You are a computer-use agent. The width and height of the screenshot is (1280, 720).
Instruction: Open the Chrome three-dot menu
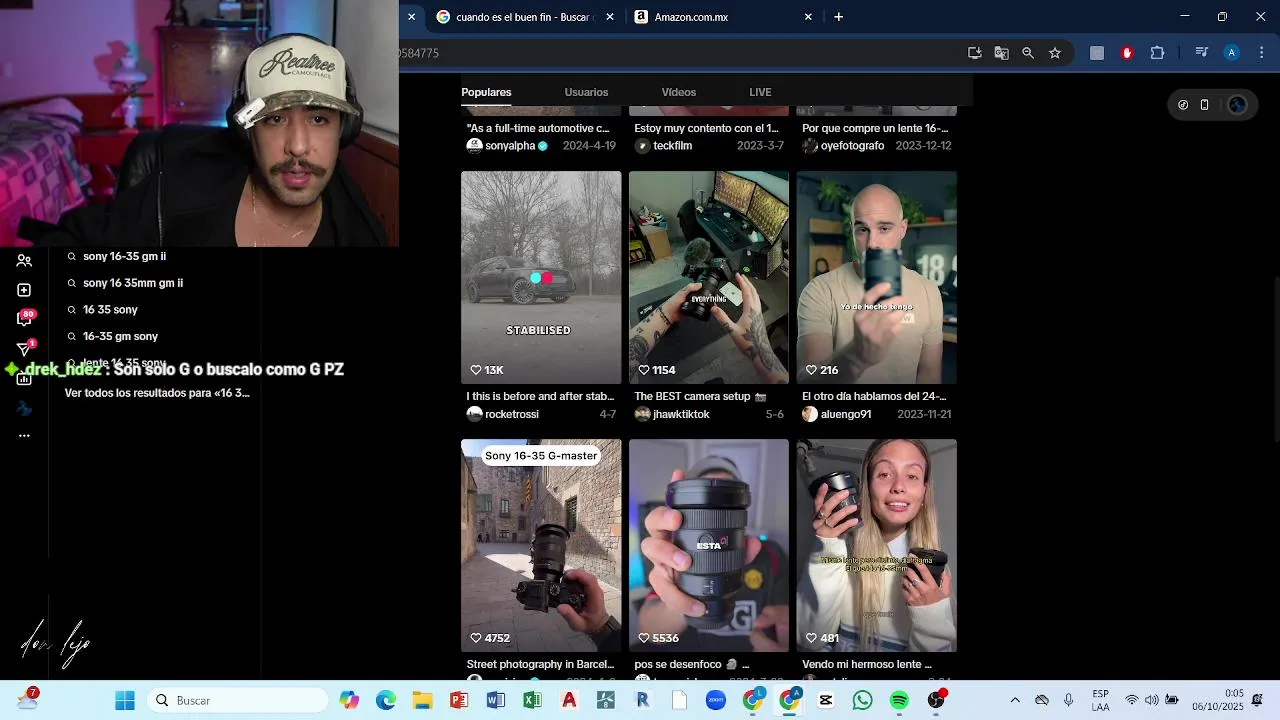pos(1262,53)
